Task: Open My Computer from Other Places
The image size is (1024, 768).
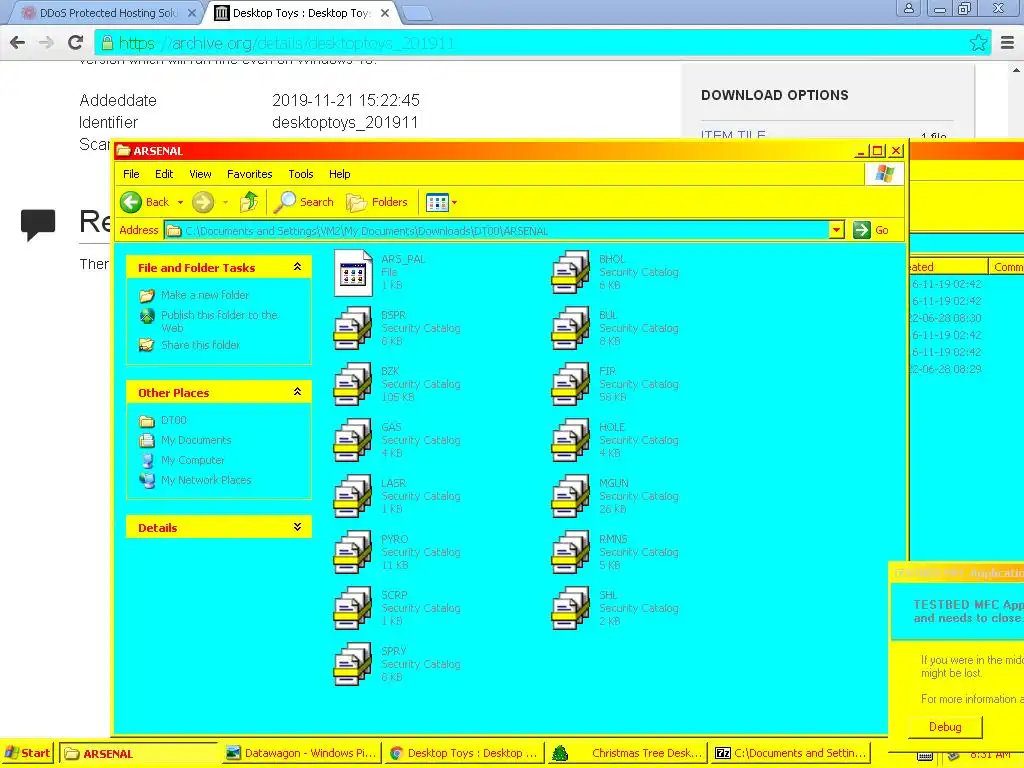Action: click(x=193, y=460)
